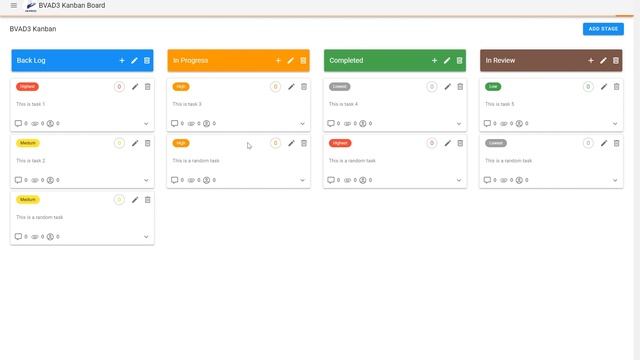Expand the In Progress random task card
Image resolution: width=640 pixels, height=360 pixels.
point(302,180)
